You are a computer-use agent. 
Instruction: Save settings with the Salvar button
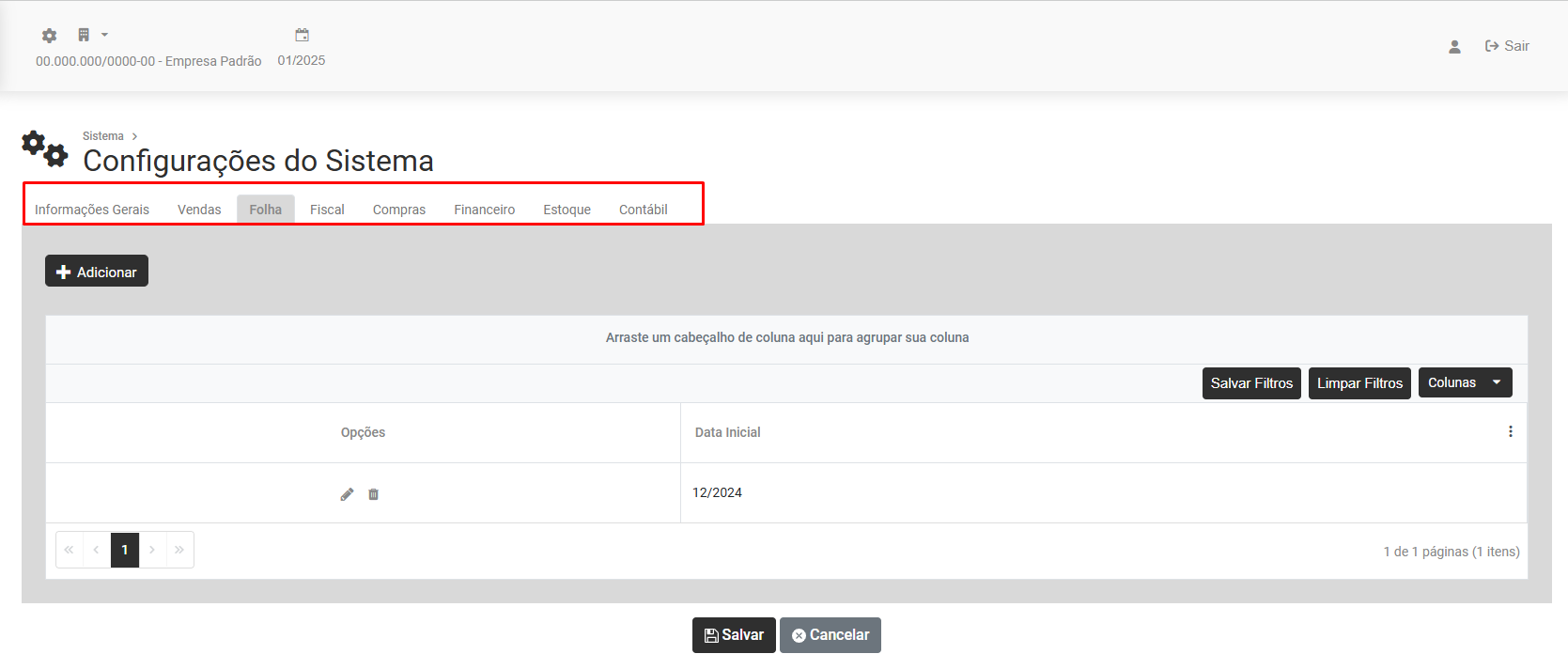pyautogui.click(x=734, y=635)
